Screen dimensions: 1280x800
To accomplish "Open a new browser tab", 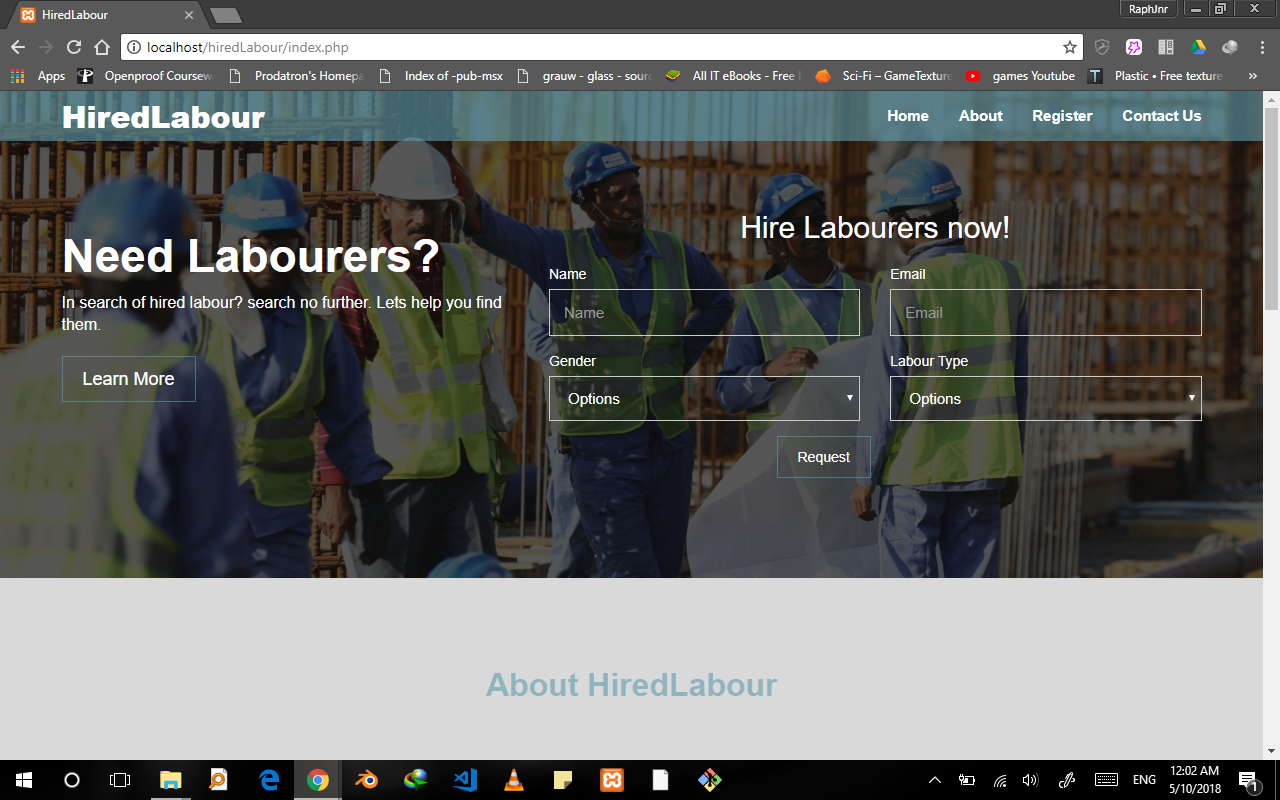I will 225,15.
